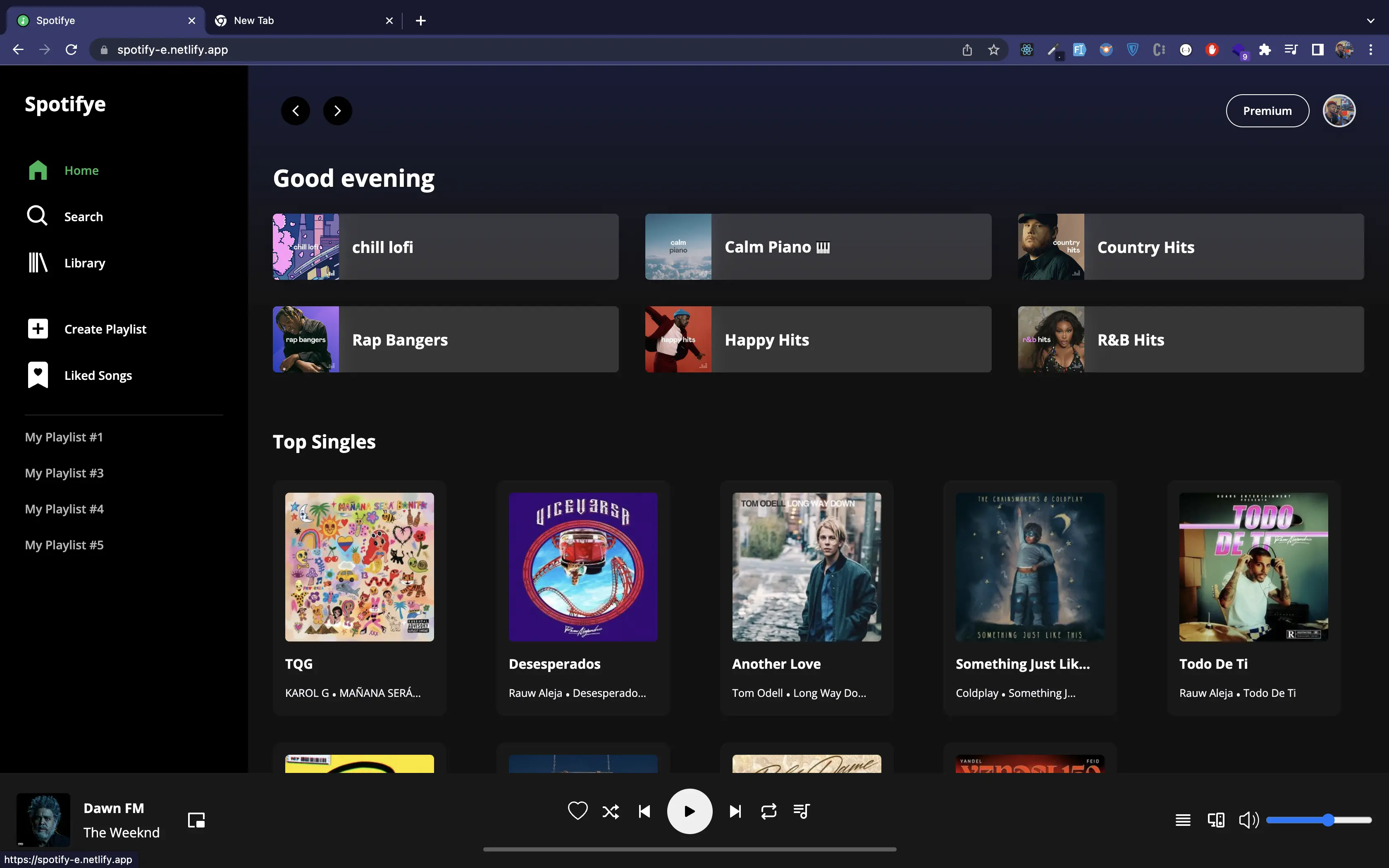Open the Another Love album cover
Screen dimensions: 1389x868
click(807, 567)
